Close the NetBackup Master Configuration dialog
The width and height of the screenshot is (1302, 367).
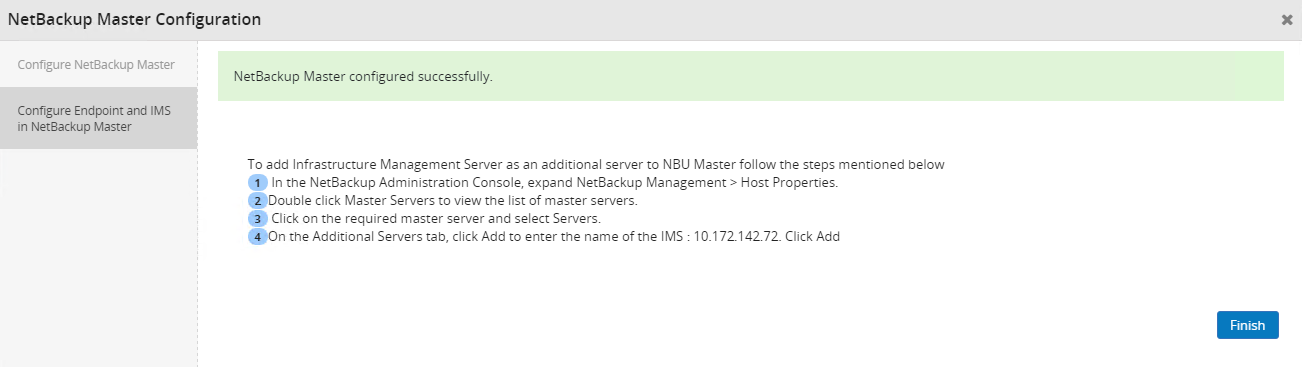(1287, 19)
